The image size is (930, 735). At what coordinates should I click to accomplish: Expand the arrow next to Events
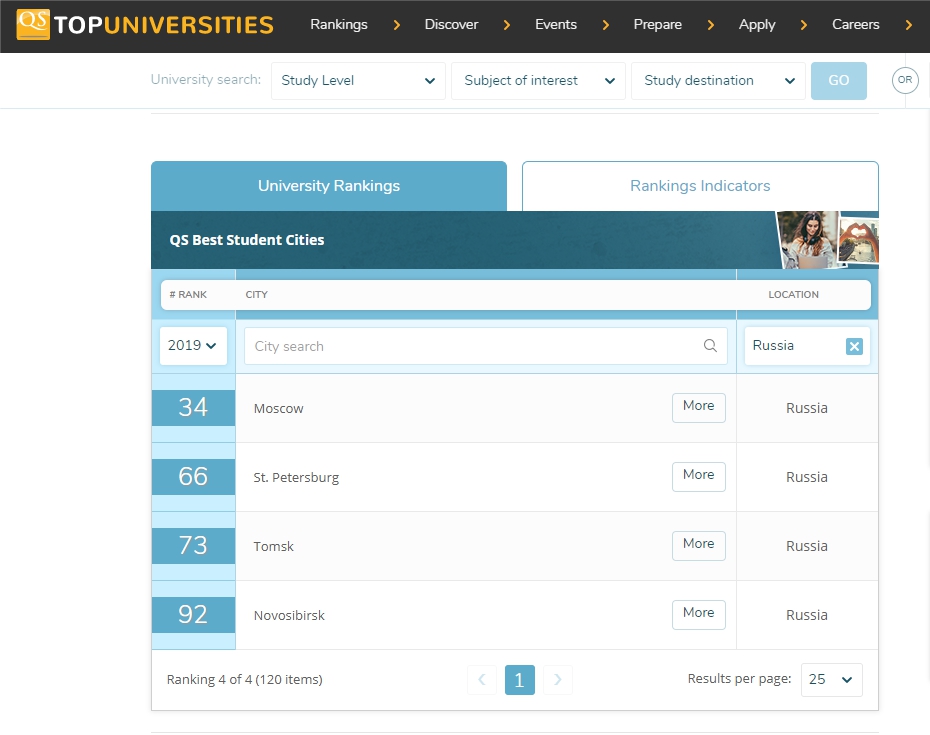605,25
